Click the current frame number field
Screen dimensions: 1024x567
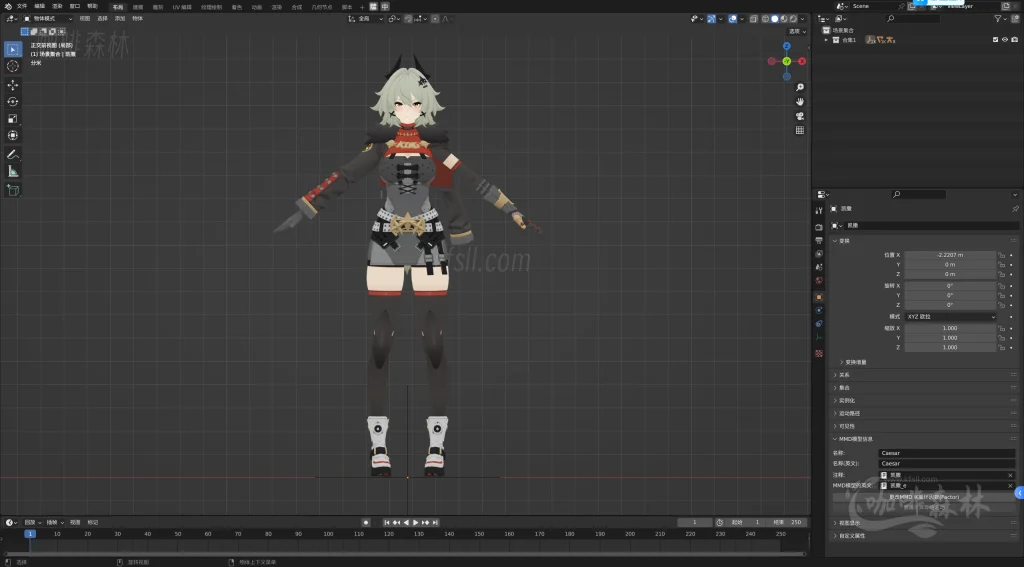pos(694,523)
